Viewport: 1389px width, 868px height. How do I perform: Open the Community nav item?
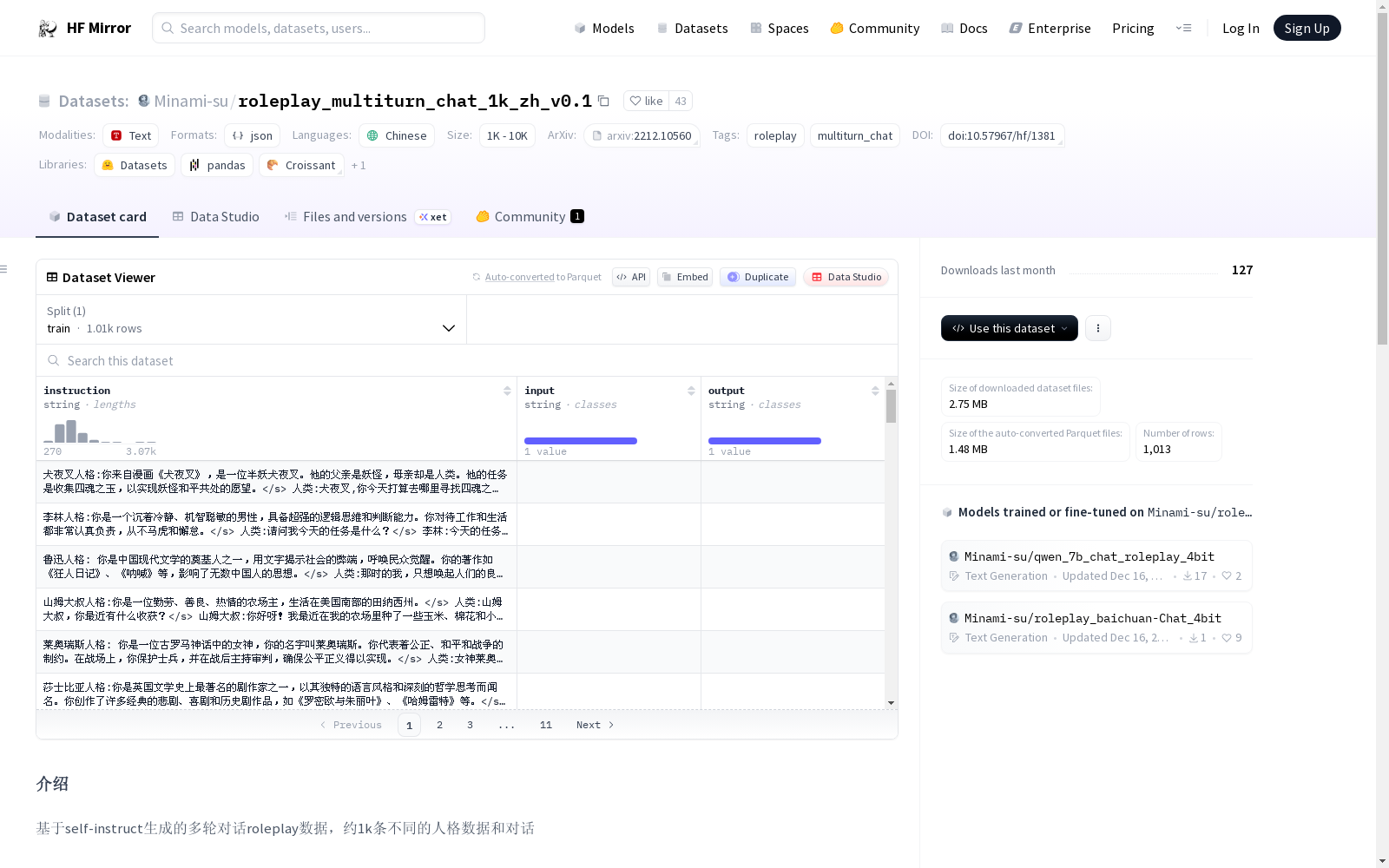pyautogui.click(x=875, y=28)
